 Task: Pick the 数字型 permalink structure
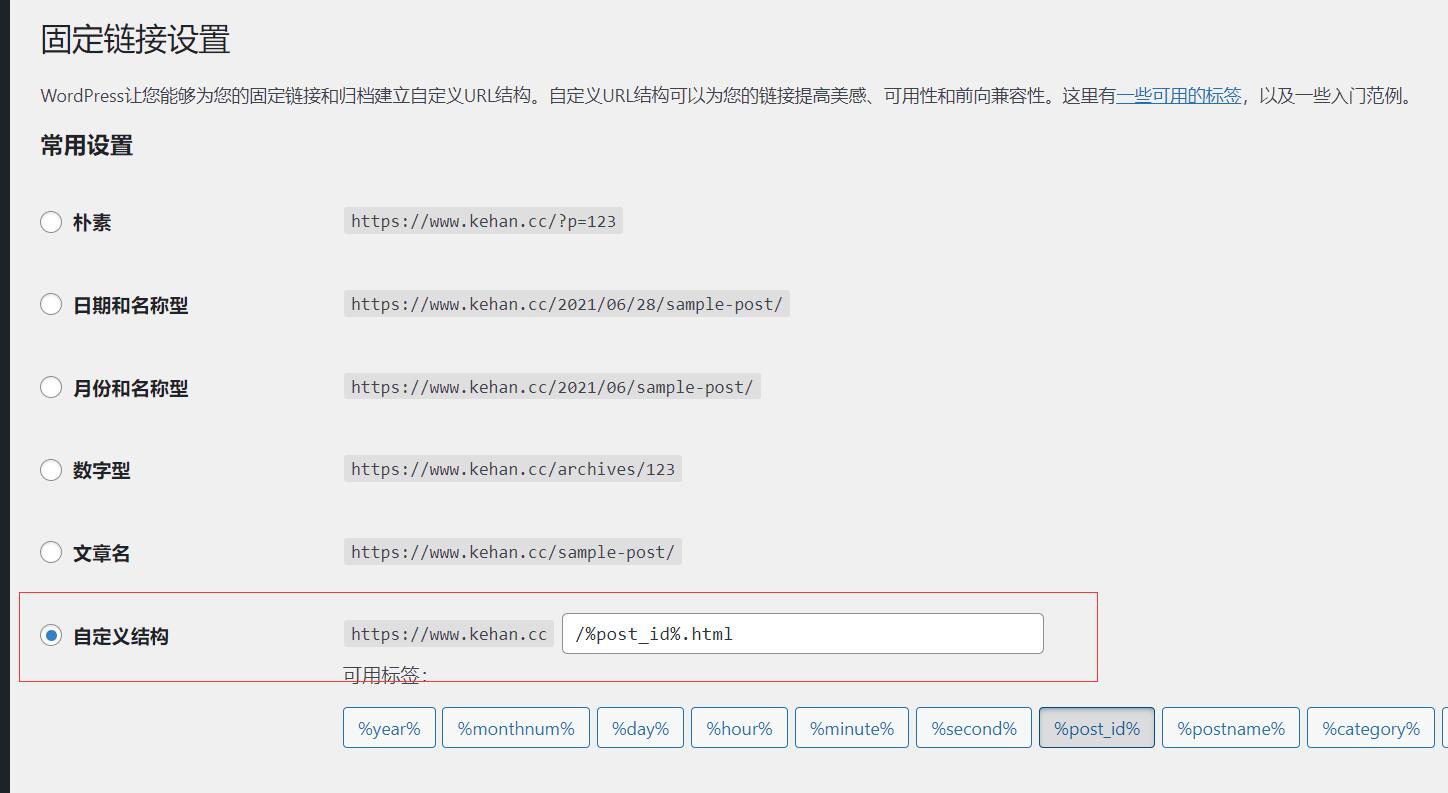51,470
